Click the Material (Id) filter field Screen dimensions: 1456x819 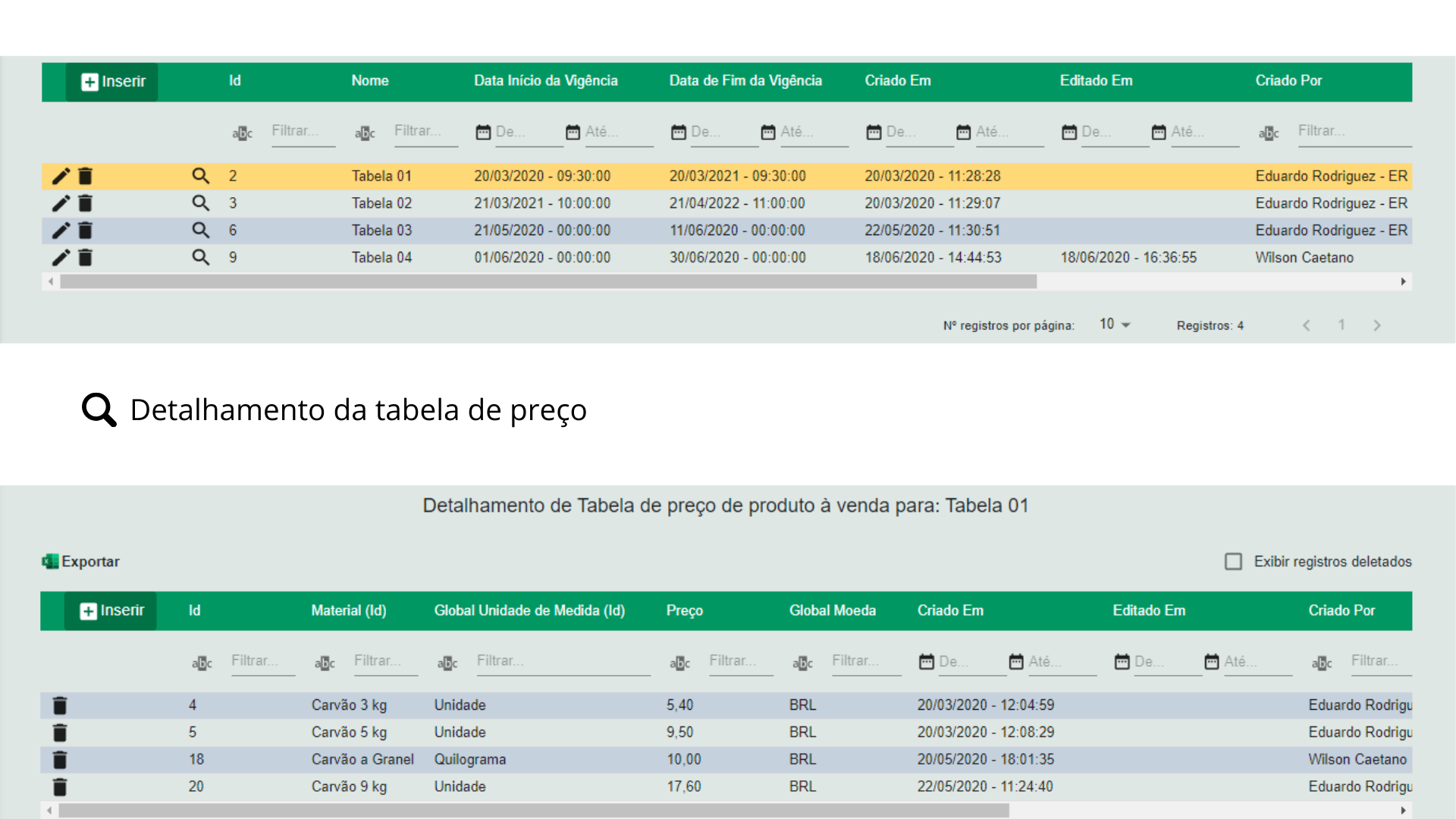(x=384, y=661)
